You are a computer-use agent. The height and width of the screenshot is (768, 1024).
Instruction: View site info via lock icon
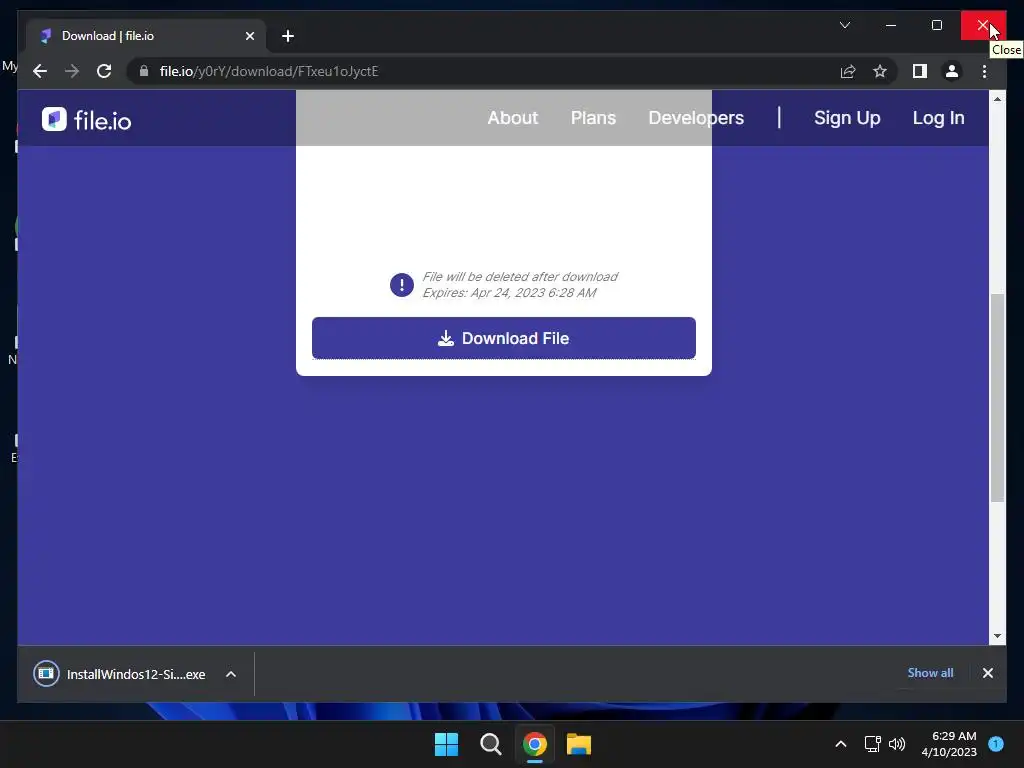pos(144,71)
